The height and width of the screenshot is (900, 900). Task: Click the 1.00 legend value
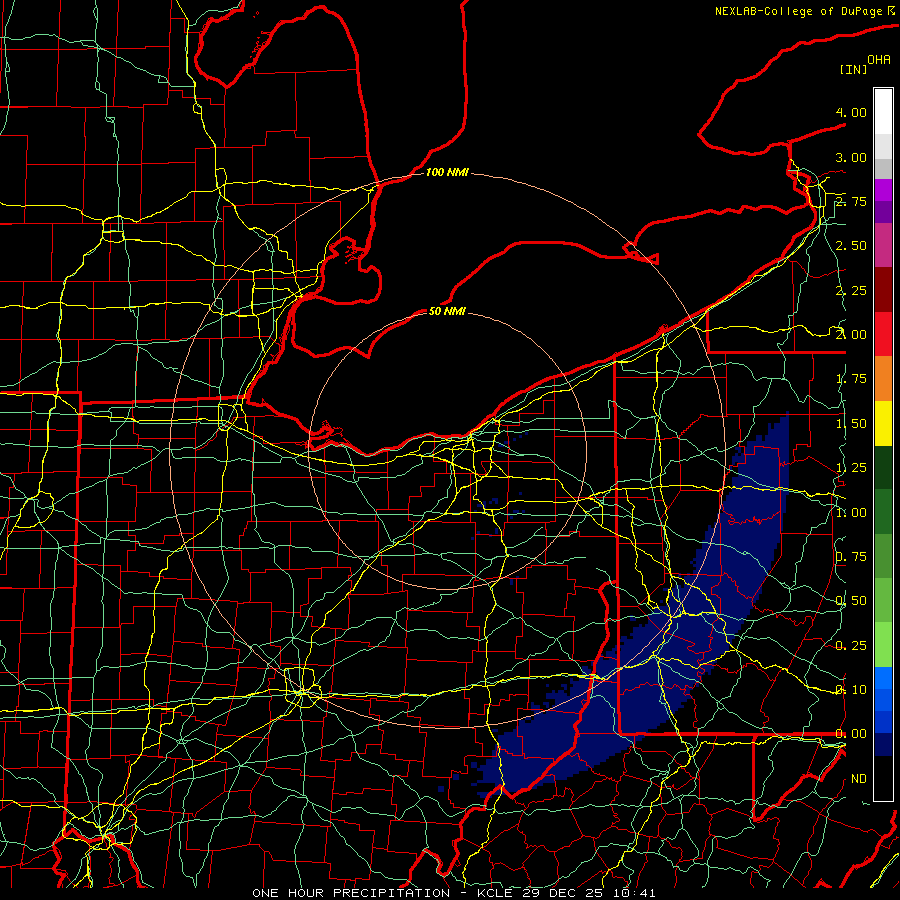click(x=851, y=513)
